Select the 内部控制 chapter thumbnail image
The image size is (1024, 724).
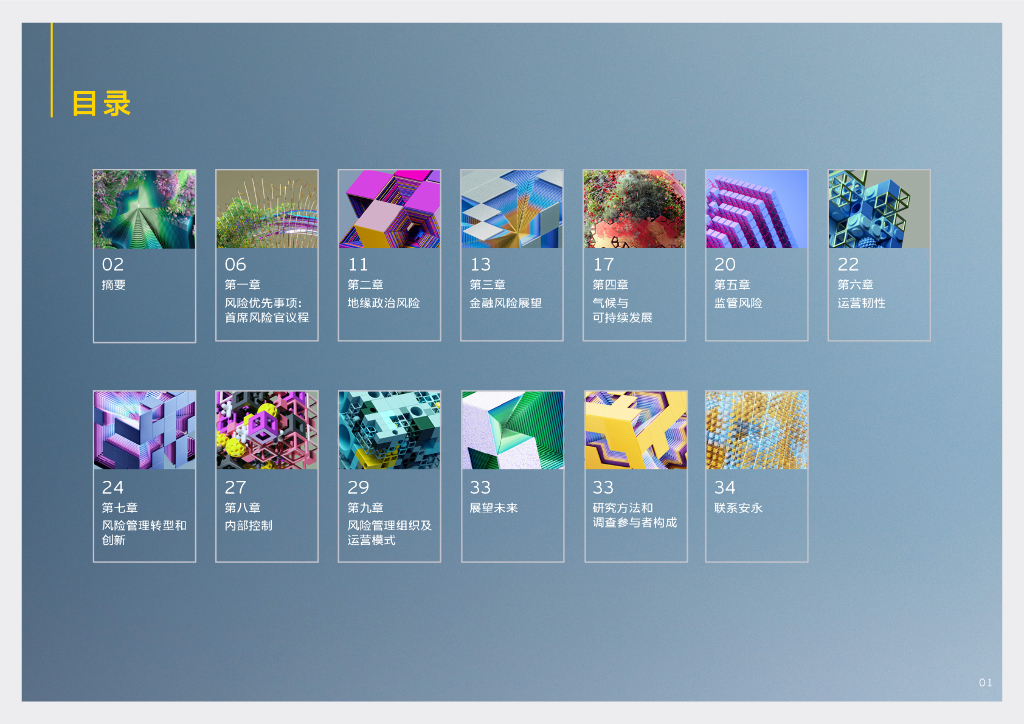pos(267,430)
